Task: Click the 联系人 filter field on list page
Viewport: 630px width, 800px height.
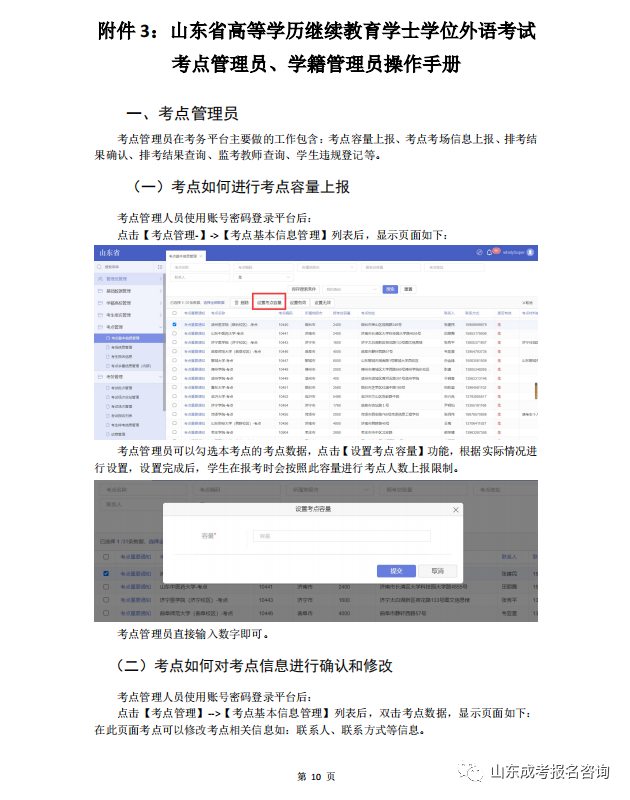Action: pyautogui.click(x=200, y=277)
